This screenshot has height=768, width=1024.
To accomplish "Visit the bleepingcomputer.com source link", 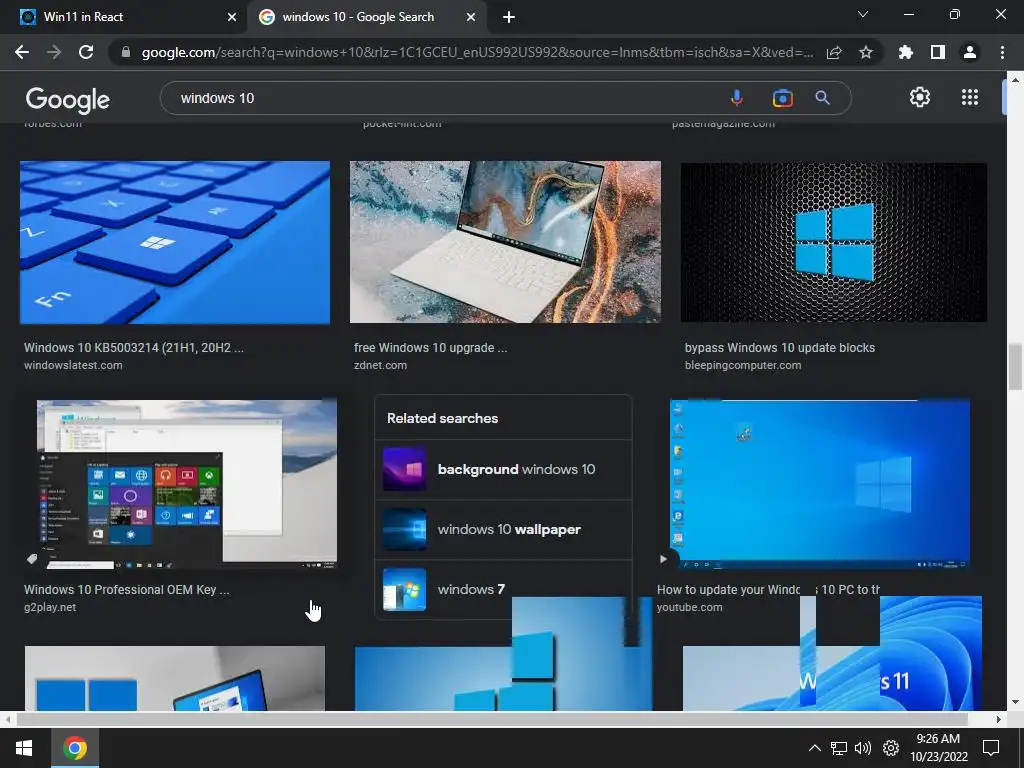I will (743, 365).
